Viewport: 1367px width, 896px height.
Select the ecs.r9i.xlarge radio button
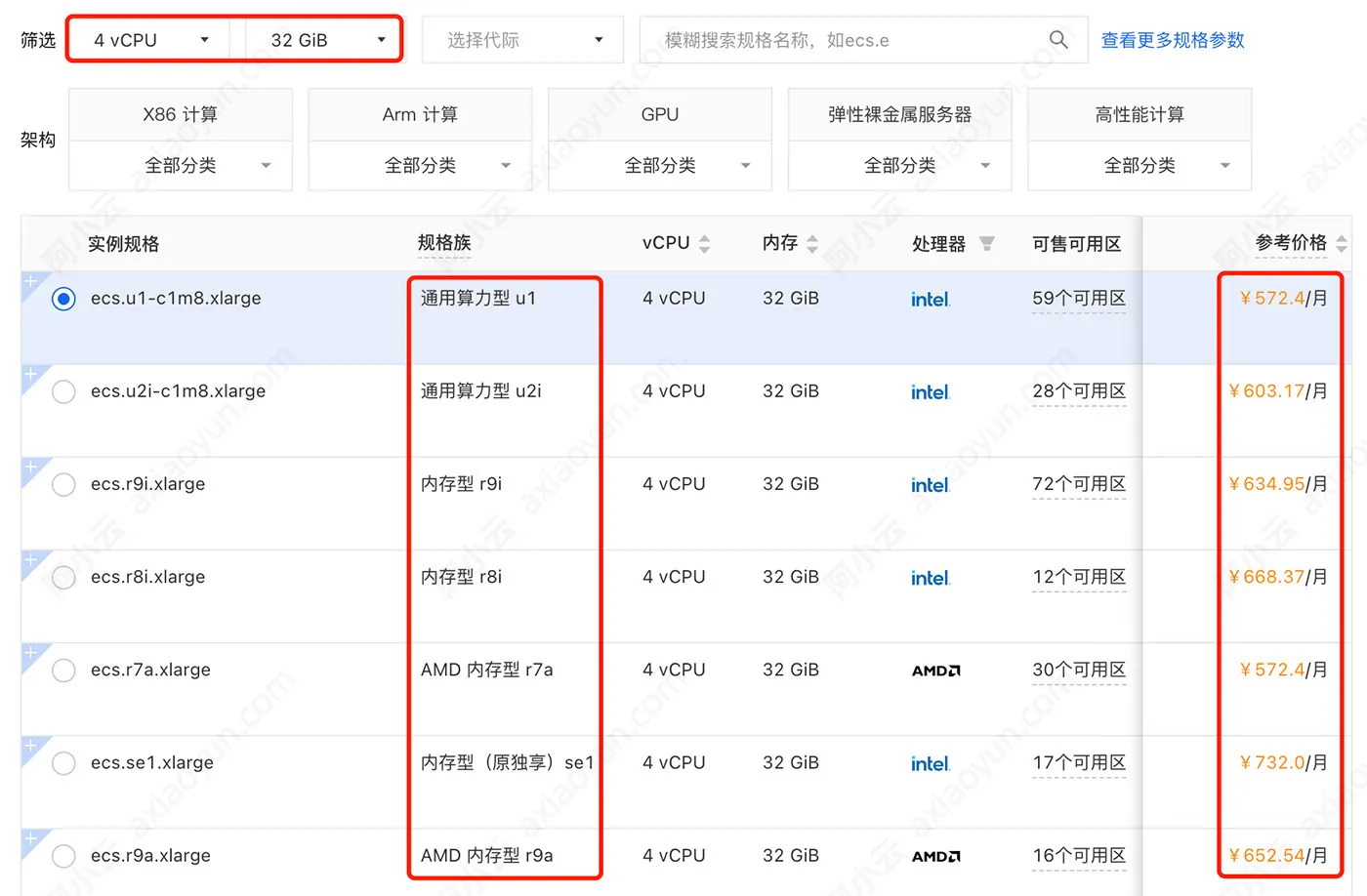63,484
